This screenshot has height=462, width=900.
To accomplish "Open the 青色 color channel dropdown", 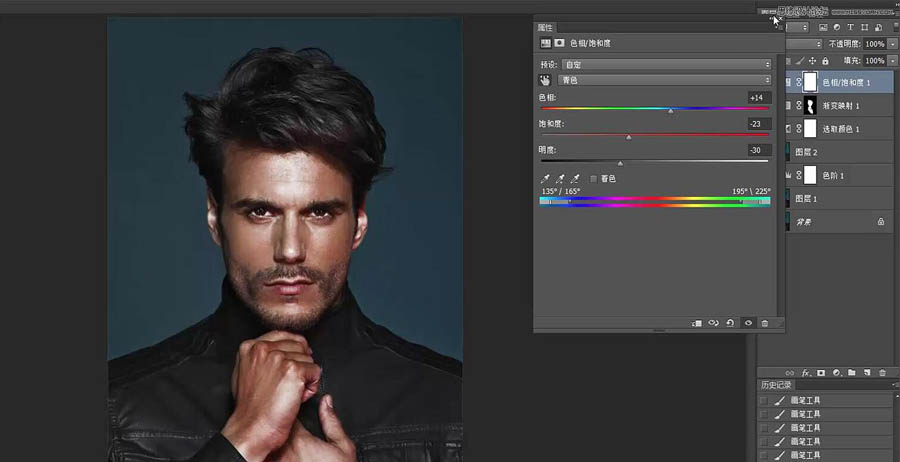I will click(x=665, y=80).
